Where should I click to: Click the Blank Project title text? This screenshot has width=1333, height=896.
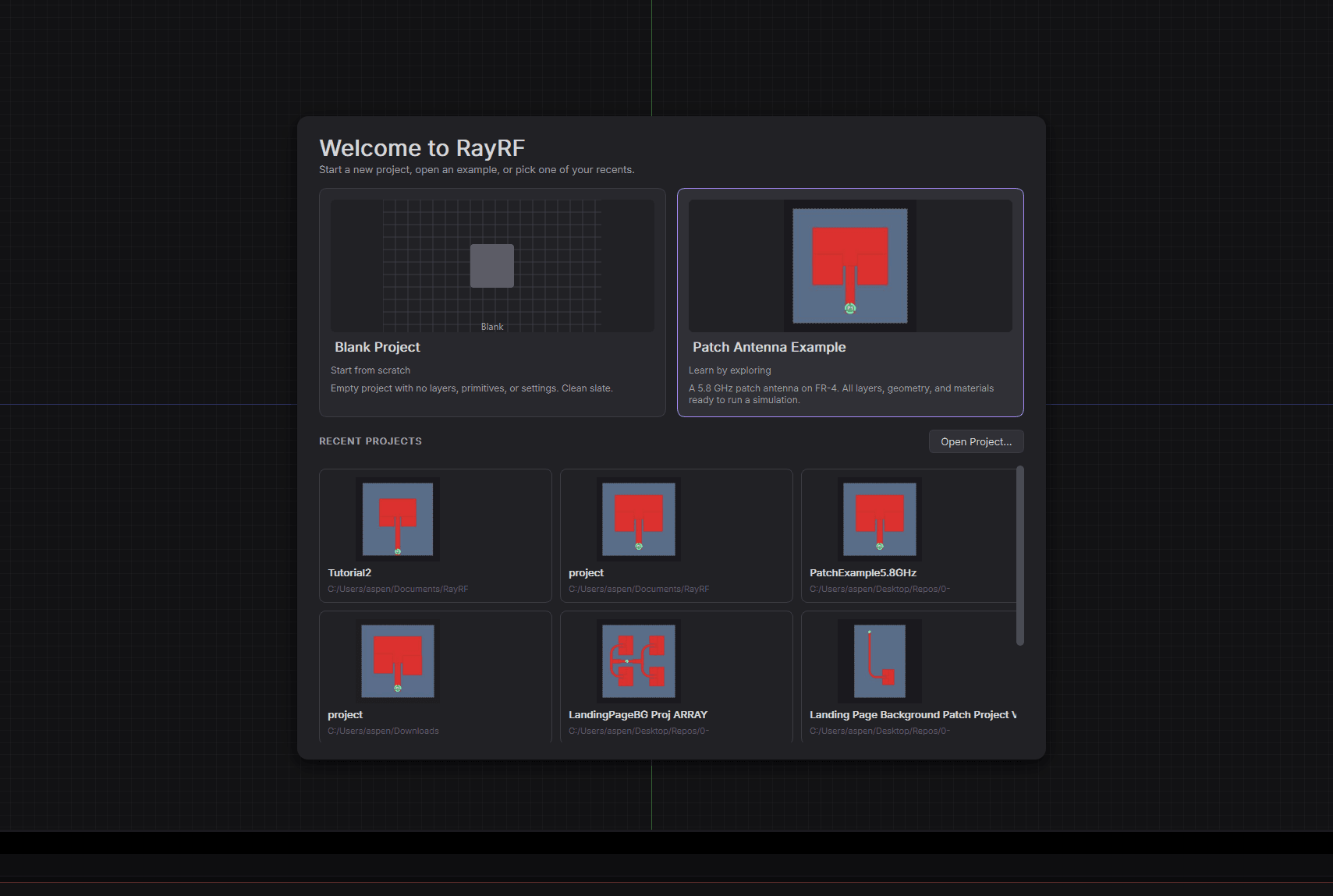[378, 347]
